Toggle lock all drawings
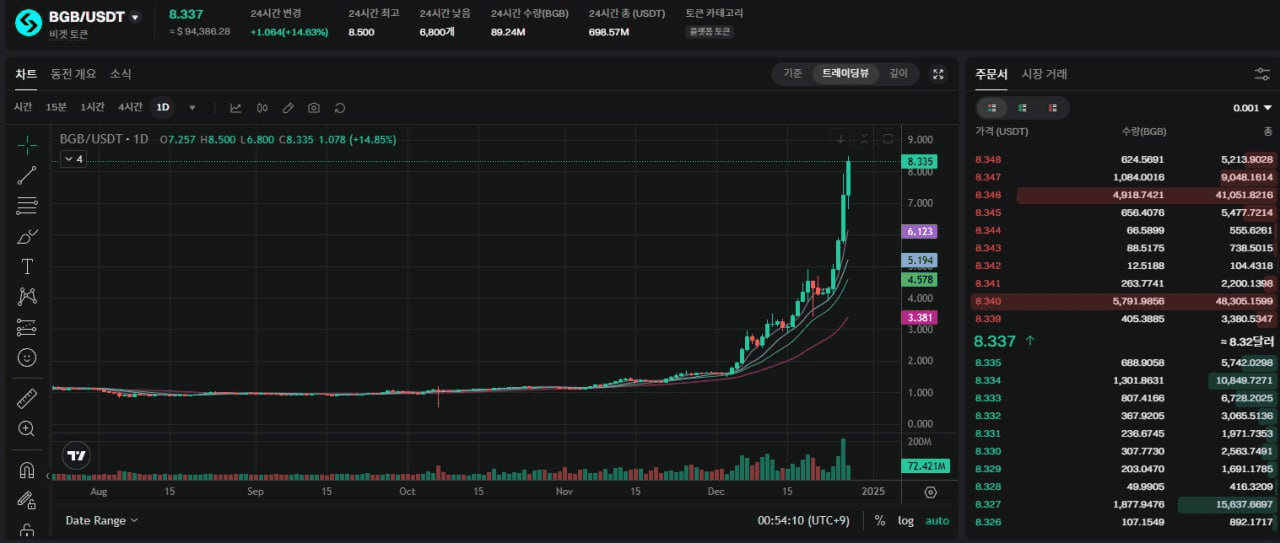 coord(27,529)
